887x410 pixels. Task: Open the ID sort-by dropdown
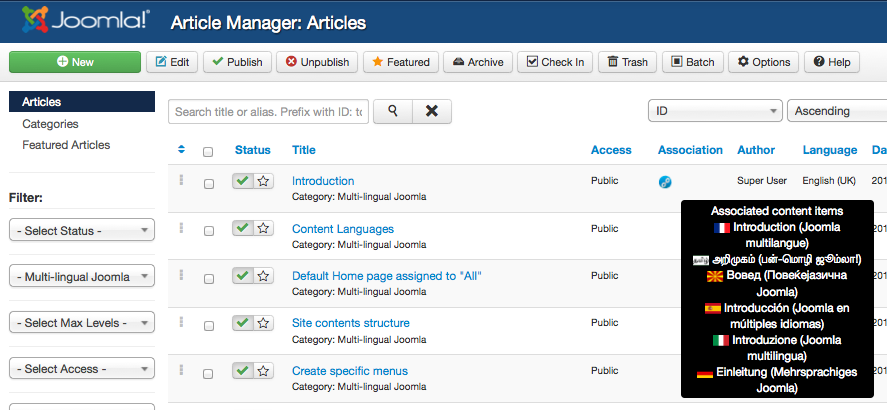point(715,111)
